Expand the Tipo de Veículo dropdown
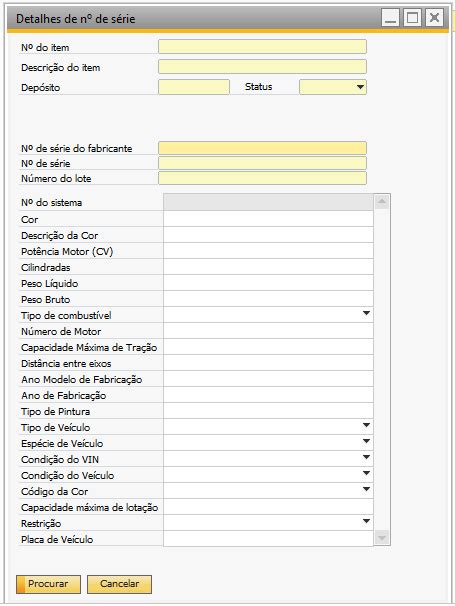 coord(366,426)
